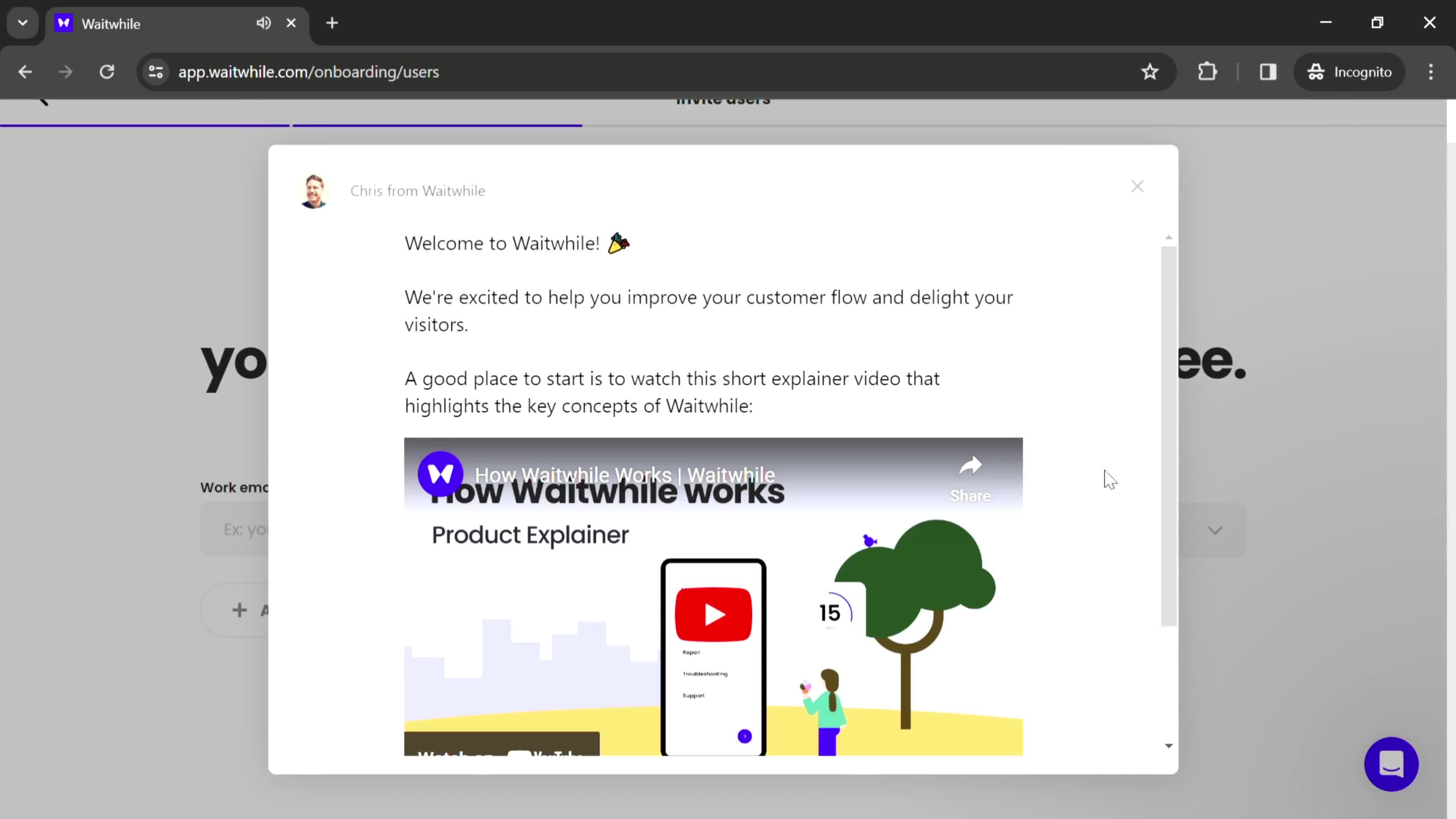This screenshot has width=1456, height=819.
Task: Click the Watch on YouTube button
Action: pyautogui.click(x=502, y=744)
